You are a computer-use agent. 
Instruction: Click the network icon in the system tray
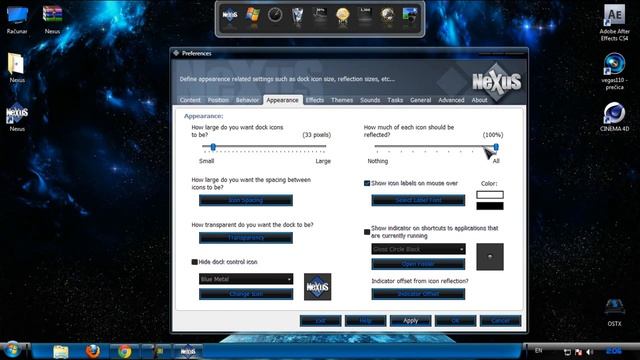567,352
